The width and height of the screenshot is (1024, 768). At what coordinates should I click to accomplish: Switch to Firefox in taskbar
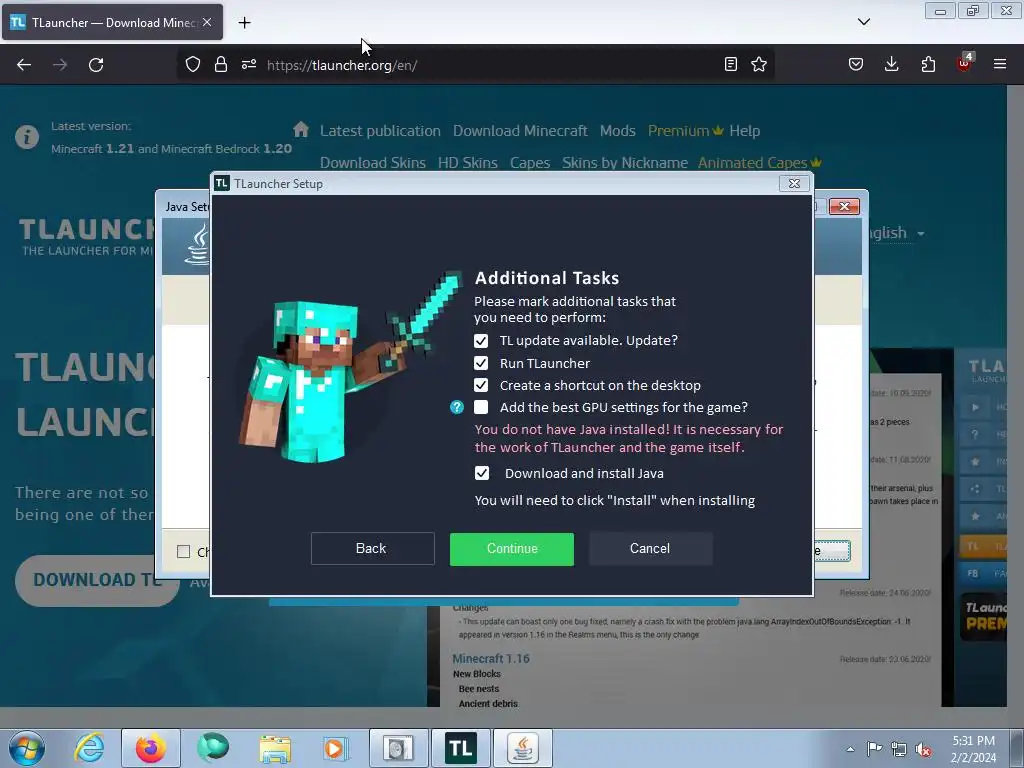(151, 748)
